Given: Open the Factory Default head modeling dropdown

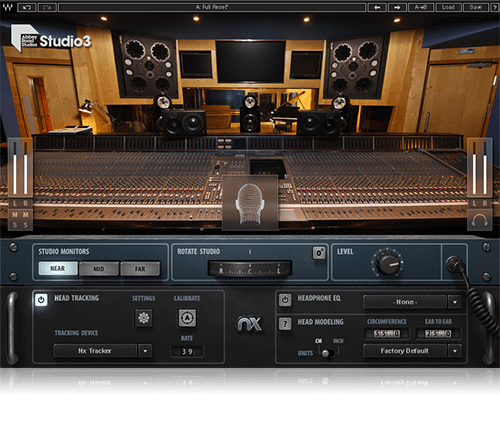Looking at the screenshot, I should (405, 351).
